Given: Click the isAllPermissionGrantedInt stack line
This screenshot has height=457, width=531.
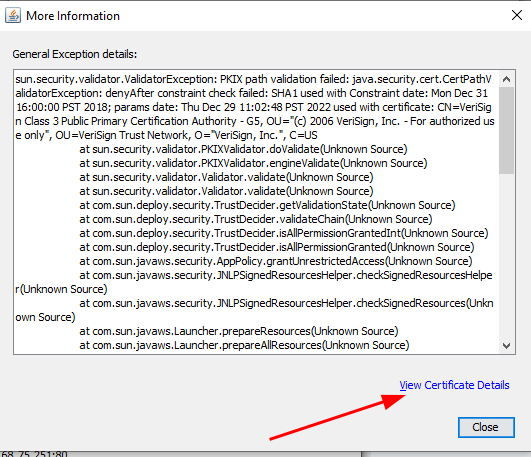Looking at the screenshot, I should coord(284,233).
